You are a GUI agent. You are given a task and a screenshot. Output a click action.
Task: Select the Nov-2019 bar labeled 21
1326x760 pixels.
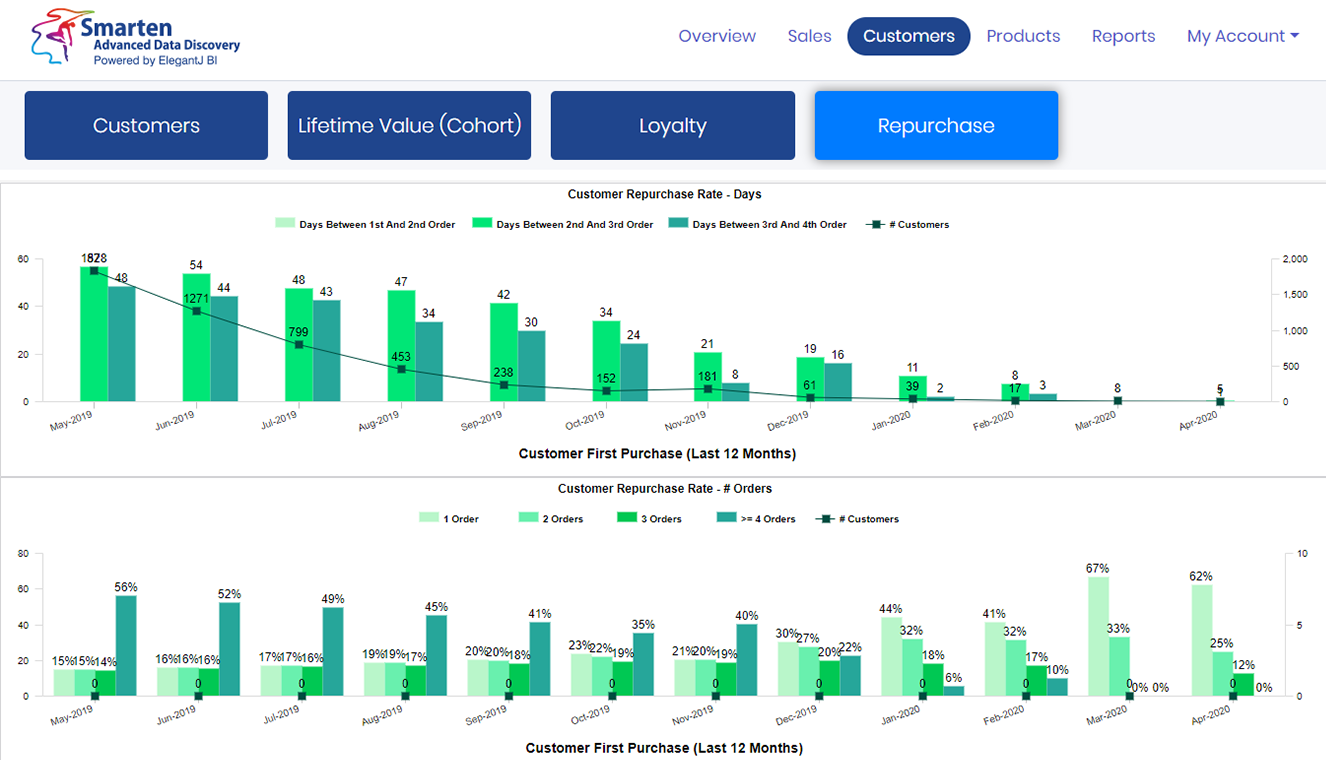click(x=708, y=377)
